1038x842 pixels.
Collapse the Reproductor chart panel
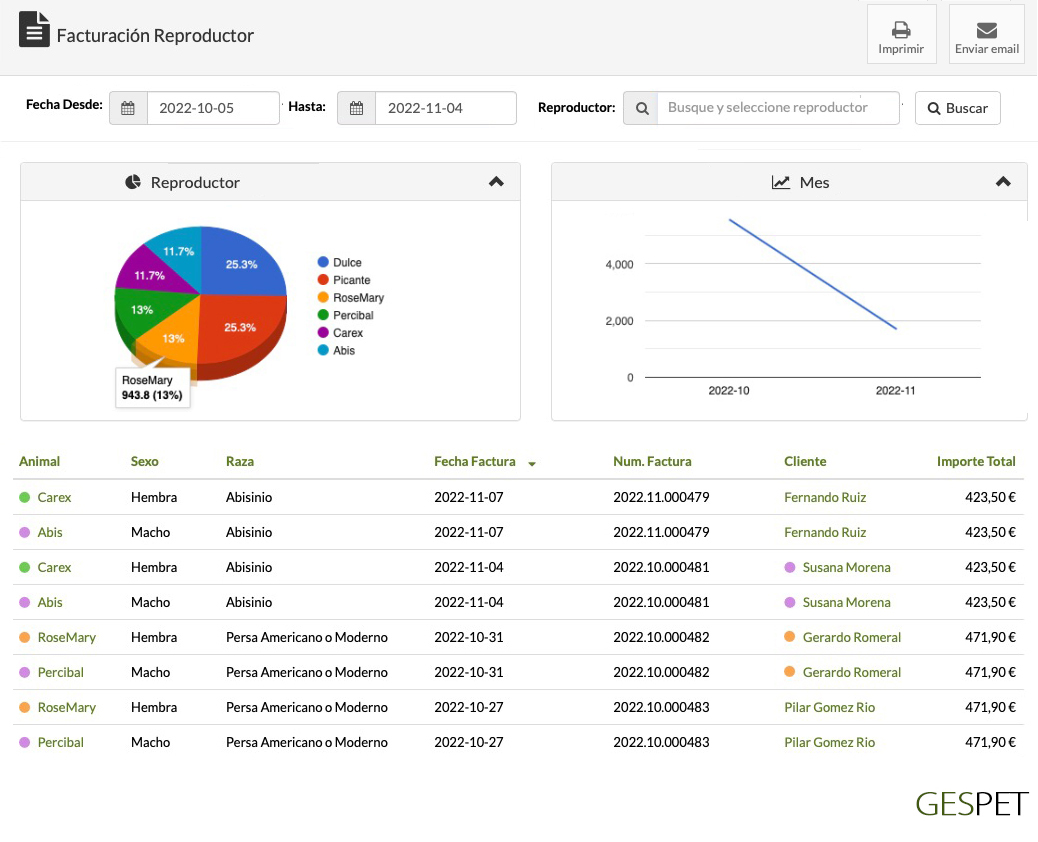click(x=496, y=182)
